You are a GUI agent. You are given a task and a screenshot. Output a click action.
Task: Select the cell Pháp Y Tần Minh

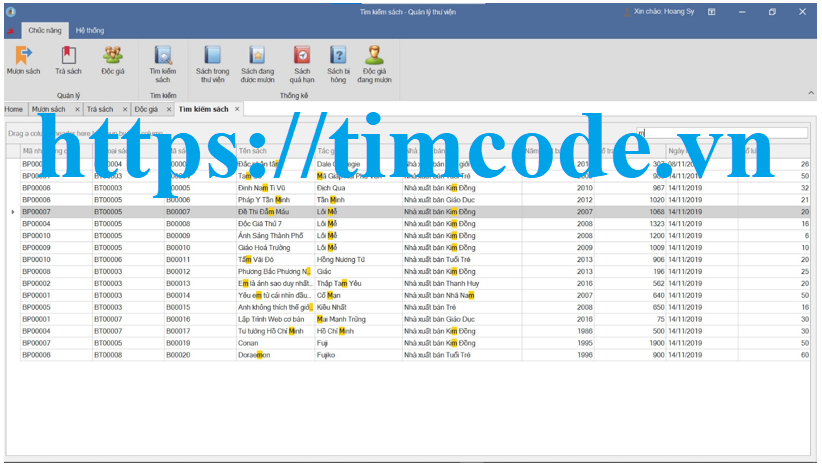[x=275, y=200]
